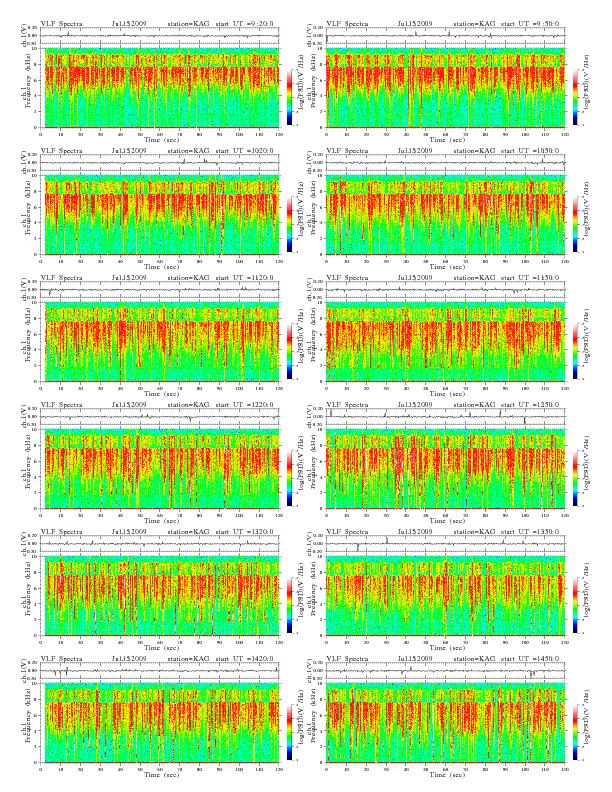Click the color legend next to the 1150:0 panel
612x792 pixels.
tap(576, 351)
